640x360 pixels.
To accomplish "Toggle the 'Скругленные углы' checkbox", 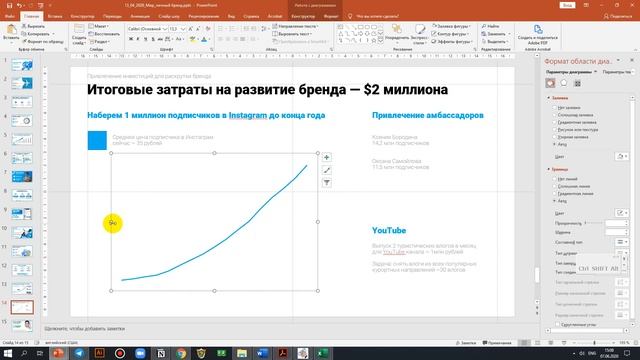I will (x=557, y=325).
